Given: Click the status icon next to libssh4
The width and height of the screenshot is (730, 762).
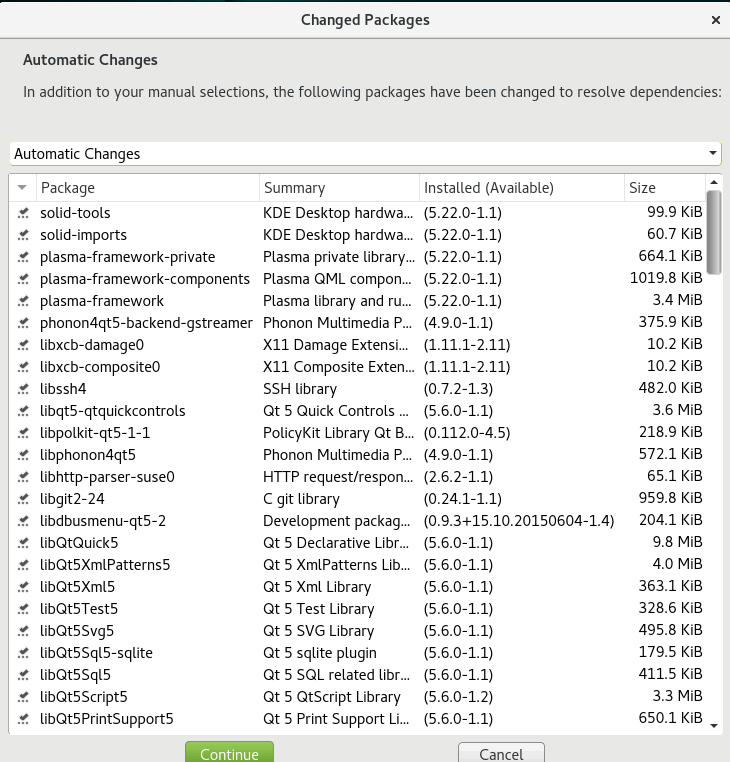Looking at the screenshot, I should click(23, 389).
